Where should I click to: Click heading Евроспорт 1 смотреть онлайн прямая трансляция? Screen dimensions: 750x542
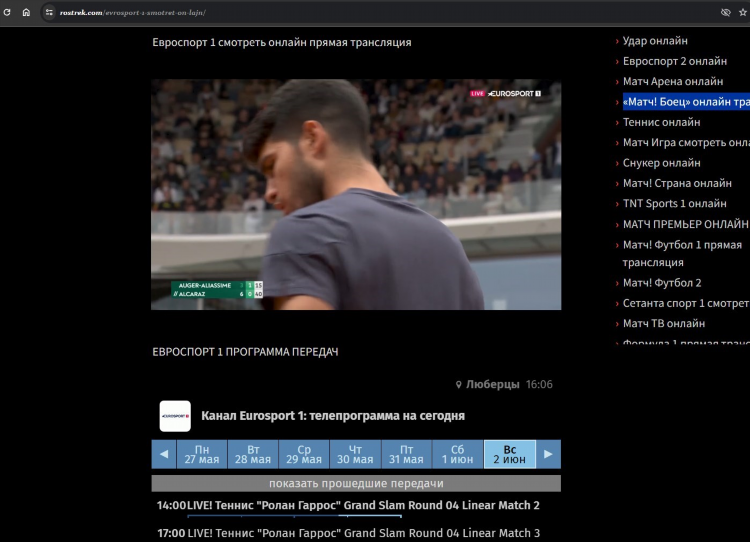(282, 43)
